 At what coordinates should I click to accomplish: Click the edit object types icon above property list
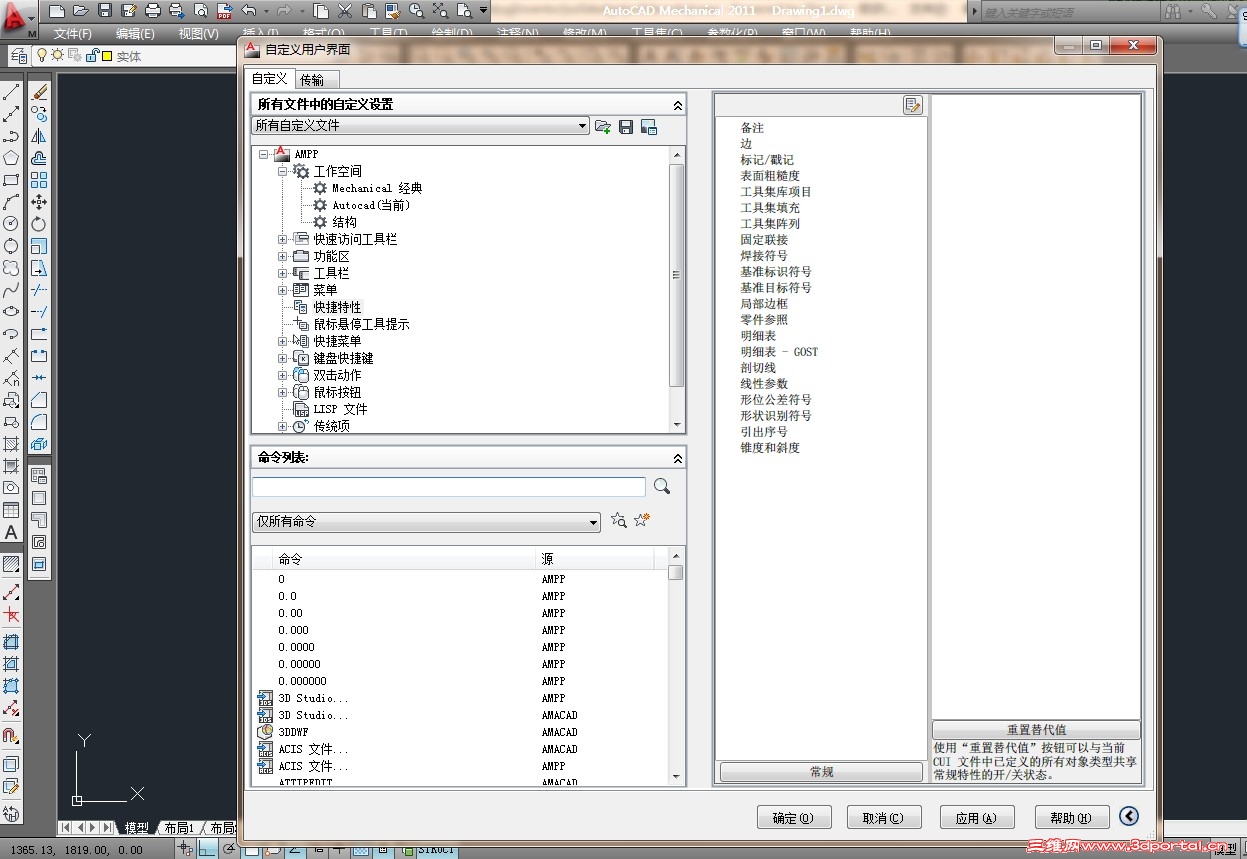(x=913, y=105)
